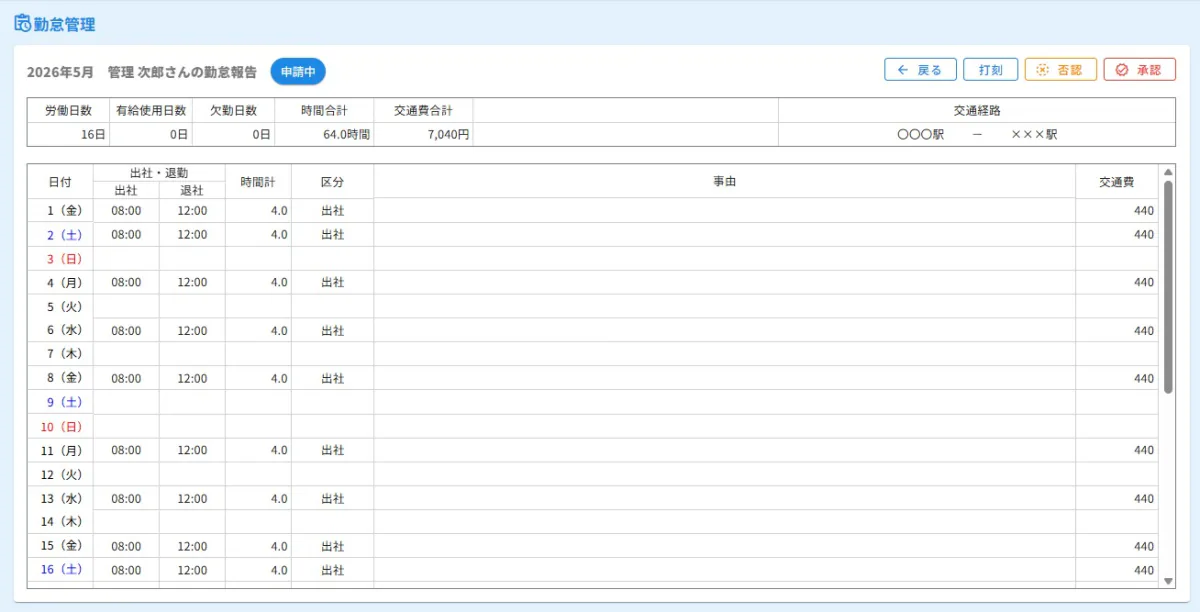The image size is (1200, 612).
Task: Click the 勤怠管理 page title
Action: click(65, 25)
